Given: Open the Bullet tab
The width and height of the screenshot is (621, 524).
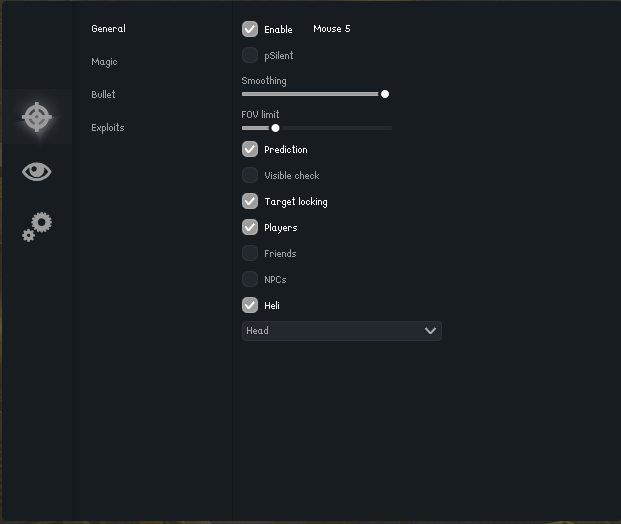Looking at the screenshot, I should pos(103,95).
